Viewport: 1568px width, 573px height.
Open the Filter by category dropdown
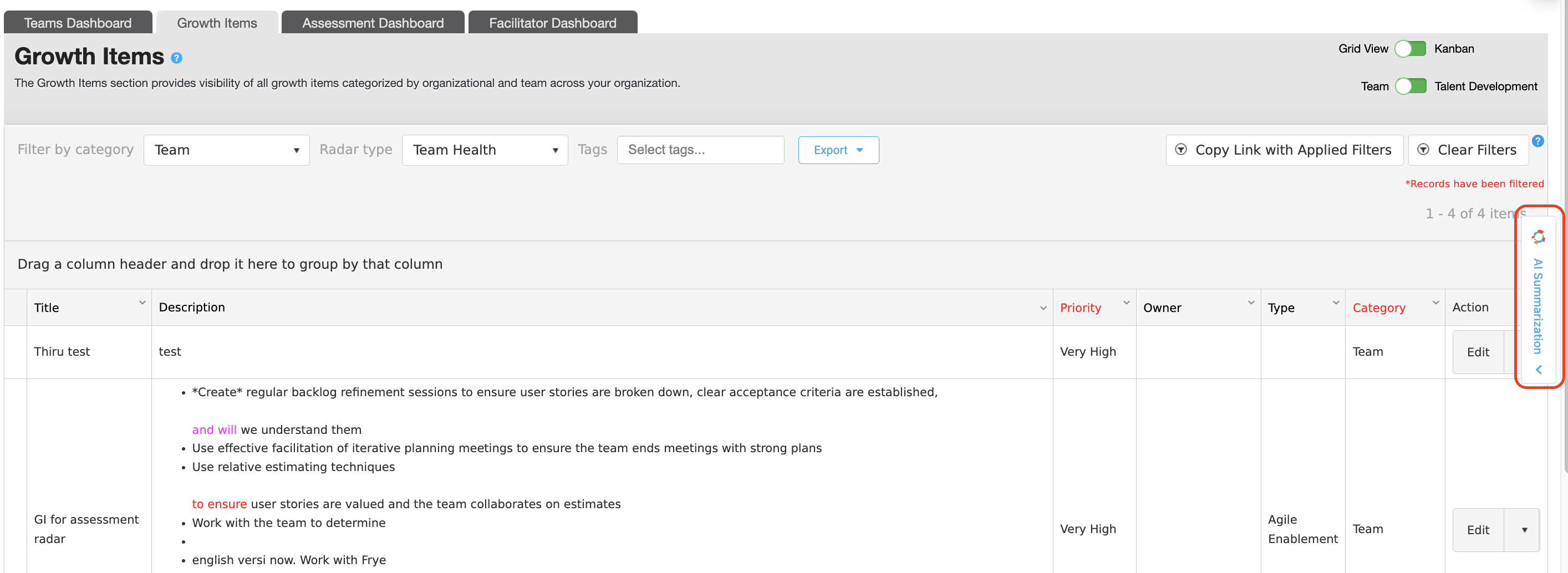point(226,150)
